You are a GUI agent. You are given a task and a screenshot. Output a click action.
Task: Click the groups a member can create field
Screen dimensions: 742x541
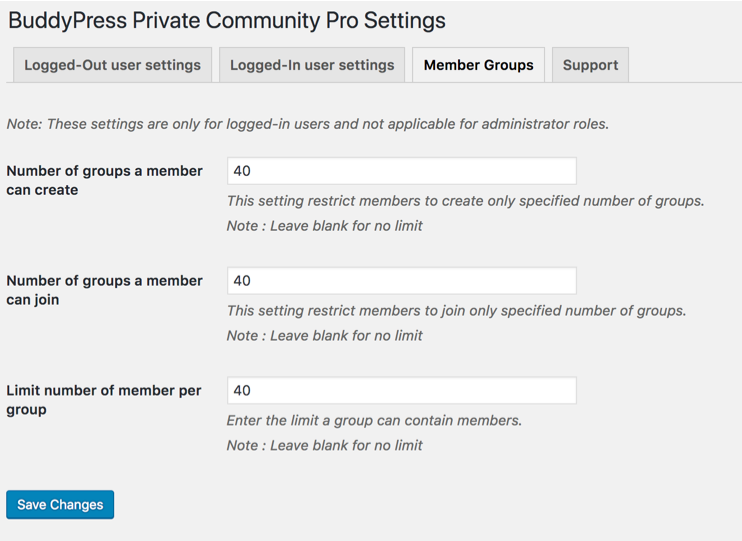click(402, 171)
